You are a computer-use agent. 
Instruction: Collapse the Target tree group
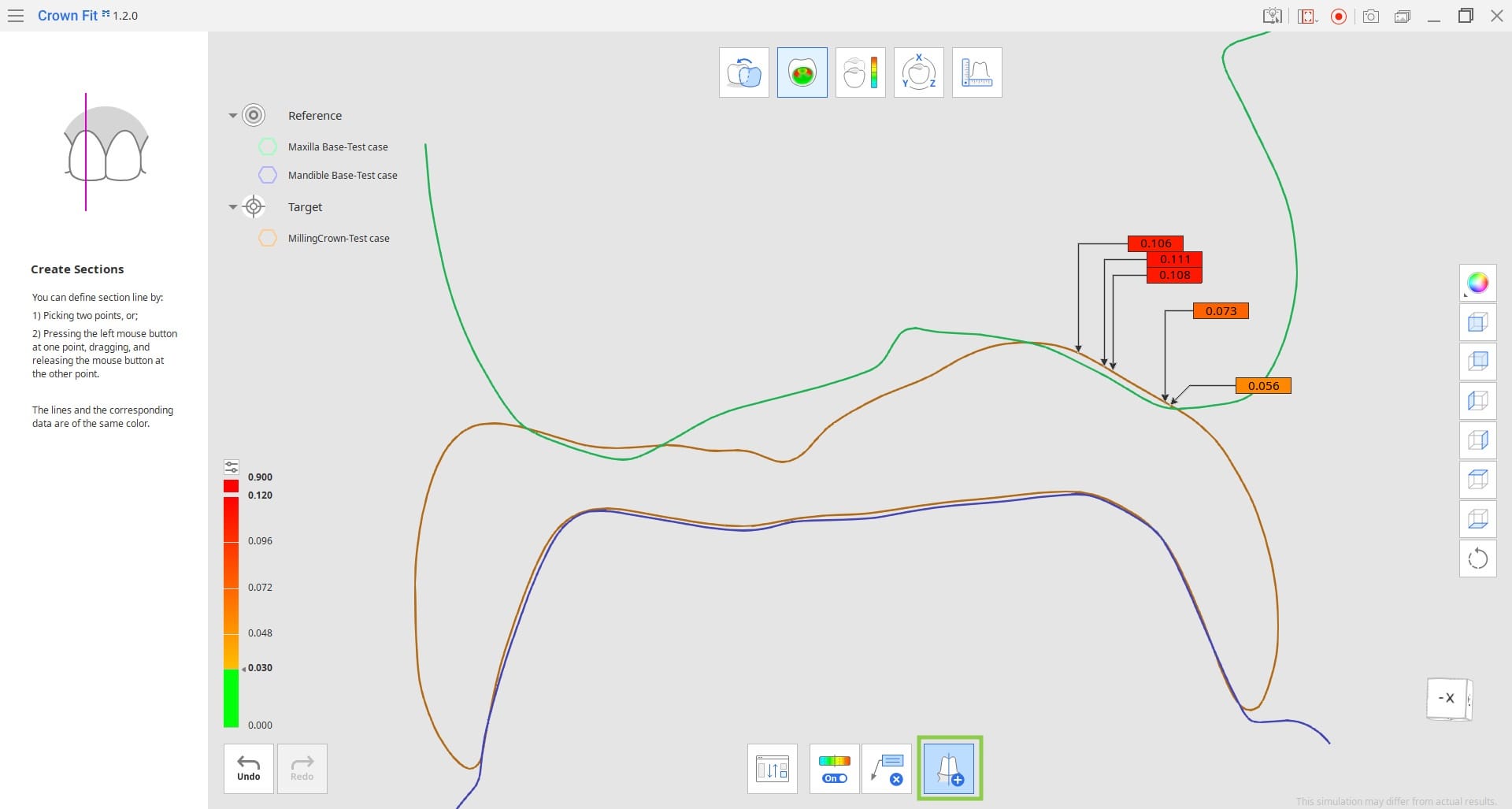(233, 207)
